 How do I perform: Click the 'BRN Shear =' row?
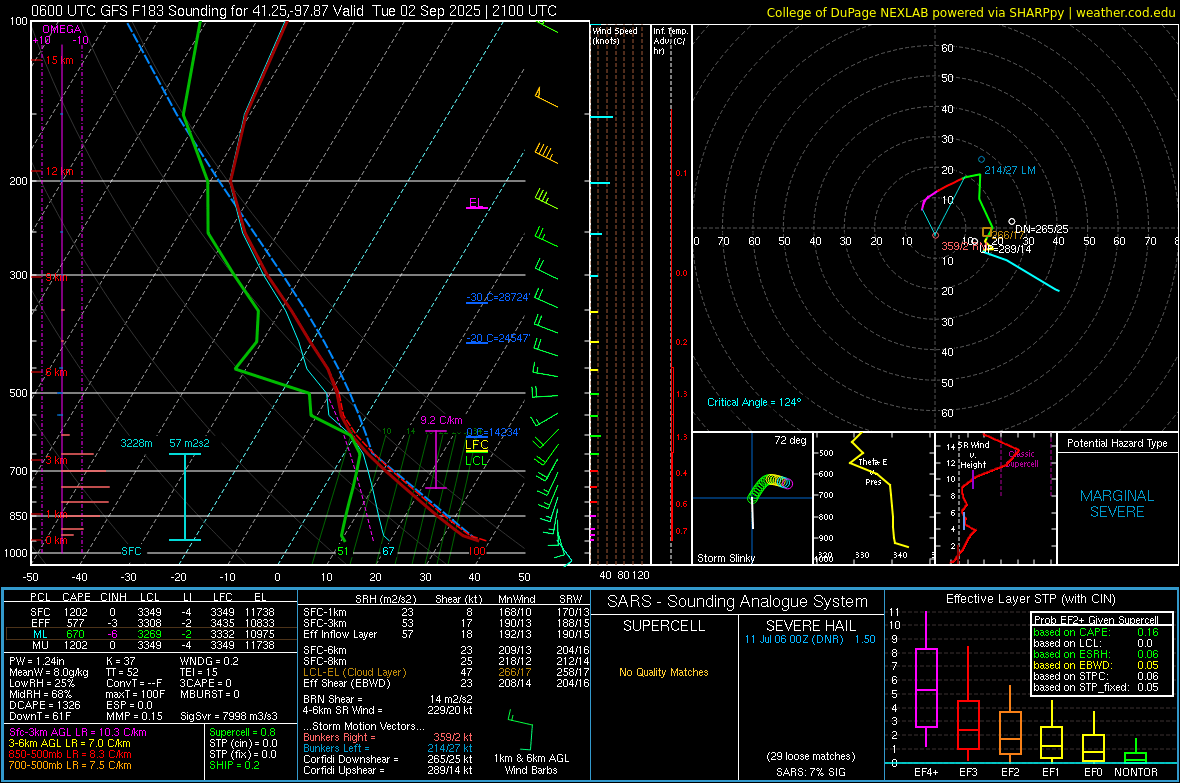[x=388, y=699]
